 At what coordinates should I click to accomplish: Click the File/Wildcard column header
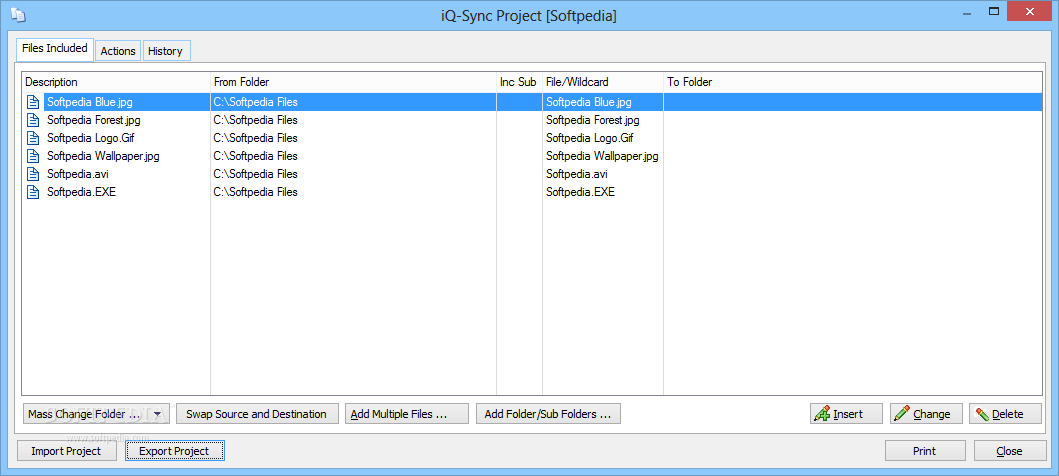(603, 82)
